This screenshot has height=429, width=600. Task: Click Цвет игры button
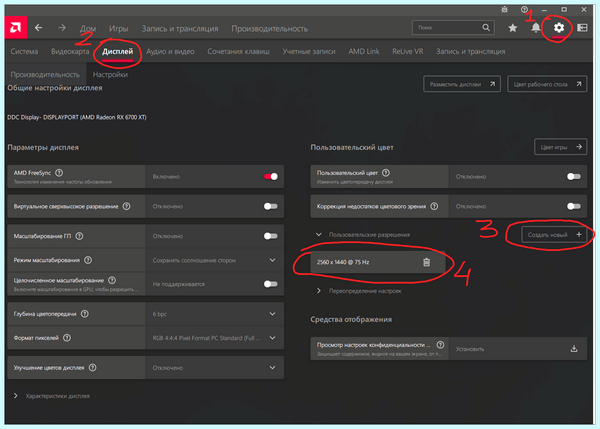[561, 147]
